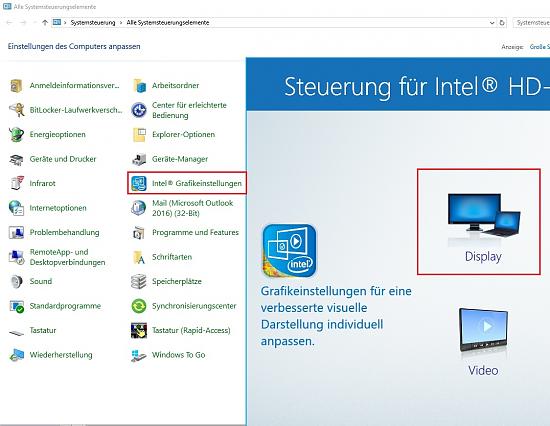Screen dimensions: 550x426
Task: Click the Synchronisierungscenter label
Action: pyautogui.click(x=194, y=306)
